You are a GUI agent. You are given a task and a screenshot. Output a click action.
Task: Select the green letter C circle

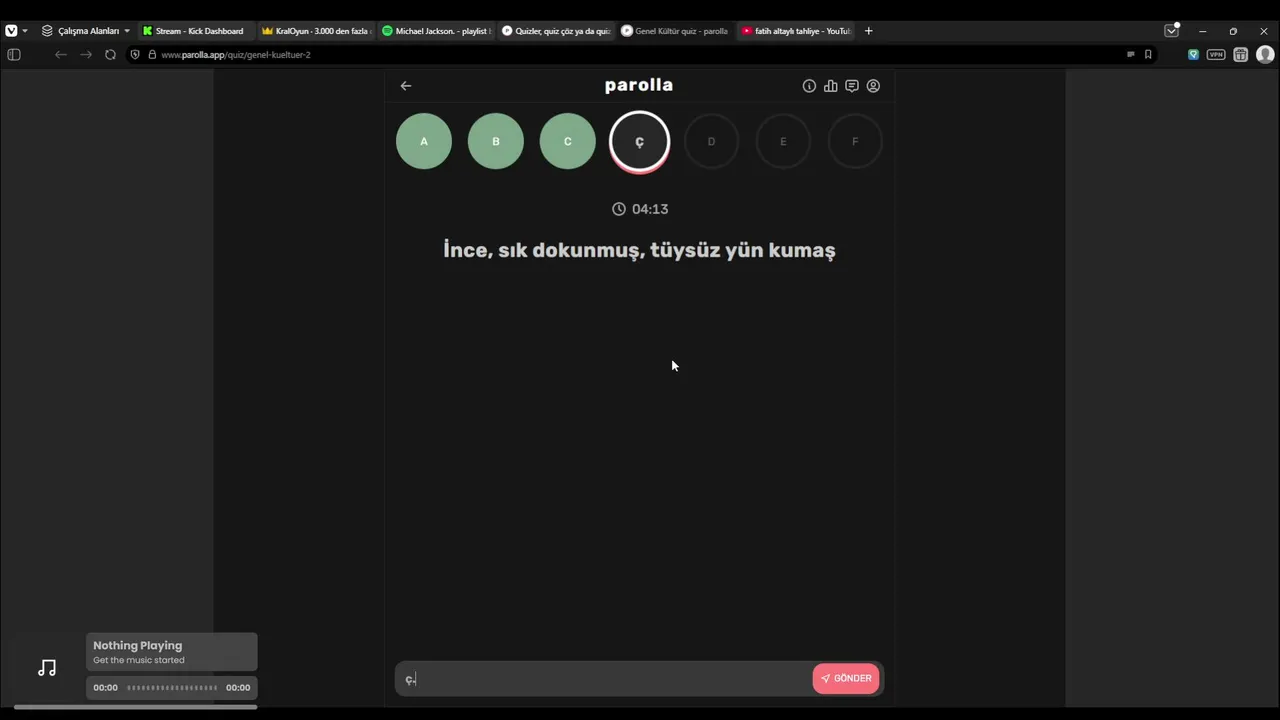click(568, 141)
